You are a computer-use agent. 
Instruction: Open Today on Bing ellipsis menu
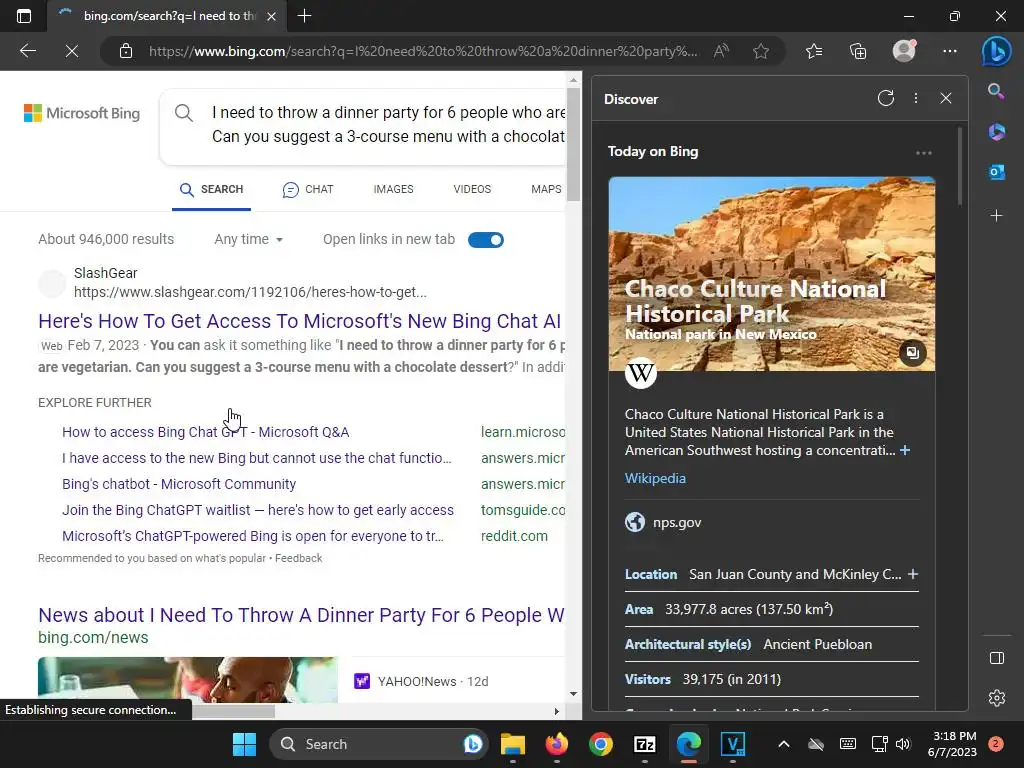pyautogui.click(x=923, y=153)
